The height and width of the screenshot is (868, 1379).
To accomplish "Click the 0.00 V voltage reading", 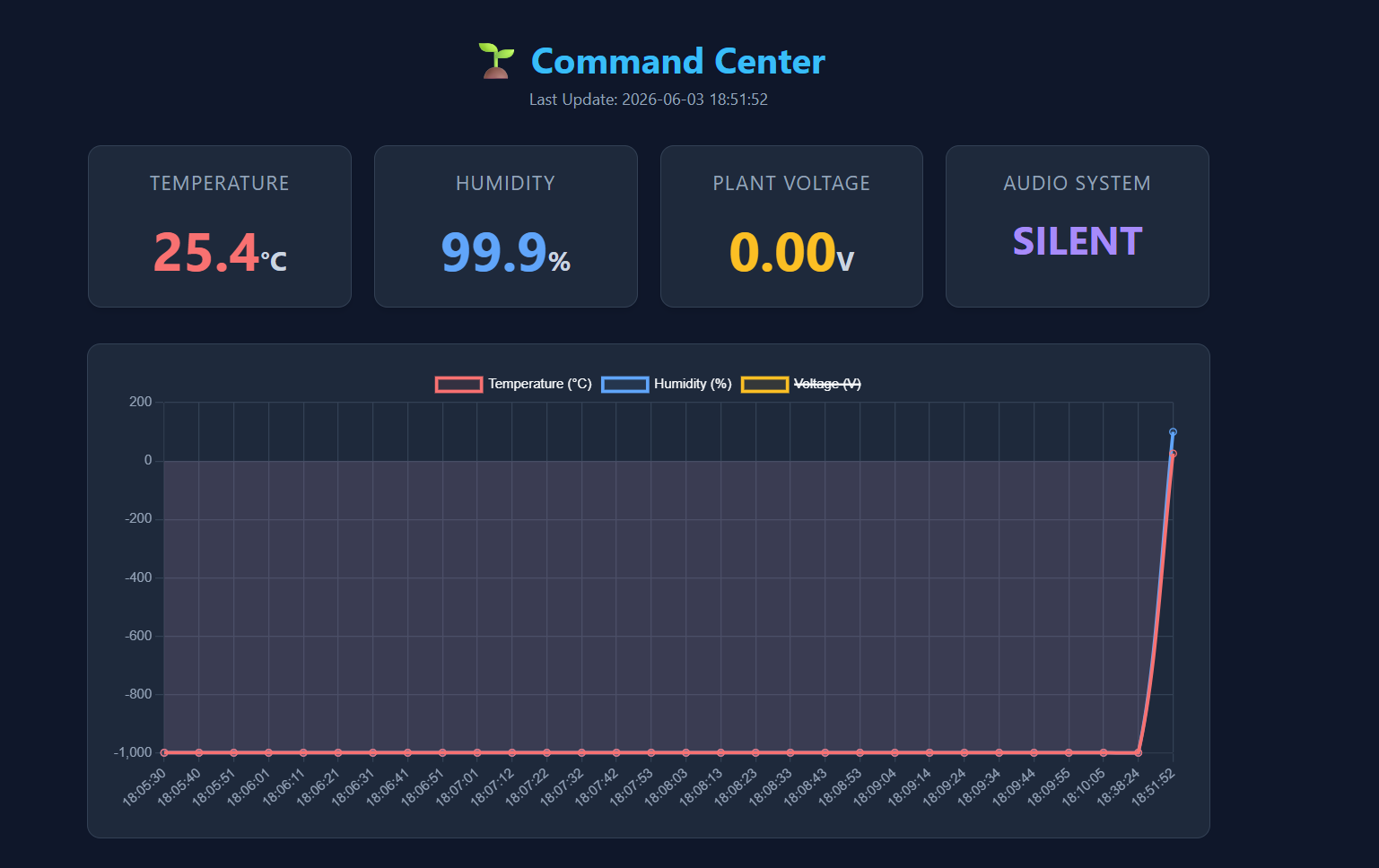I will (x=791, y=253).
